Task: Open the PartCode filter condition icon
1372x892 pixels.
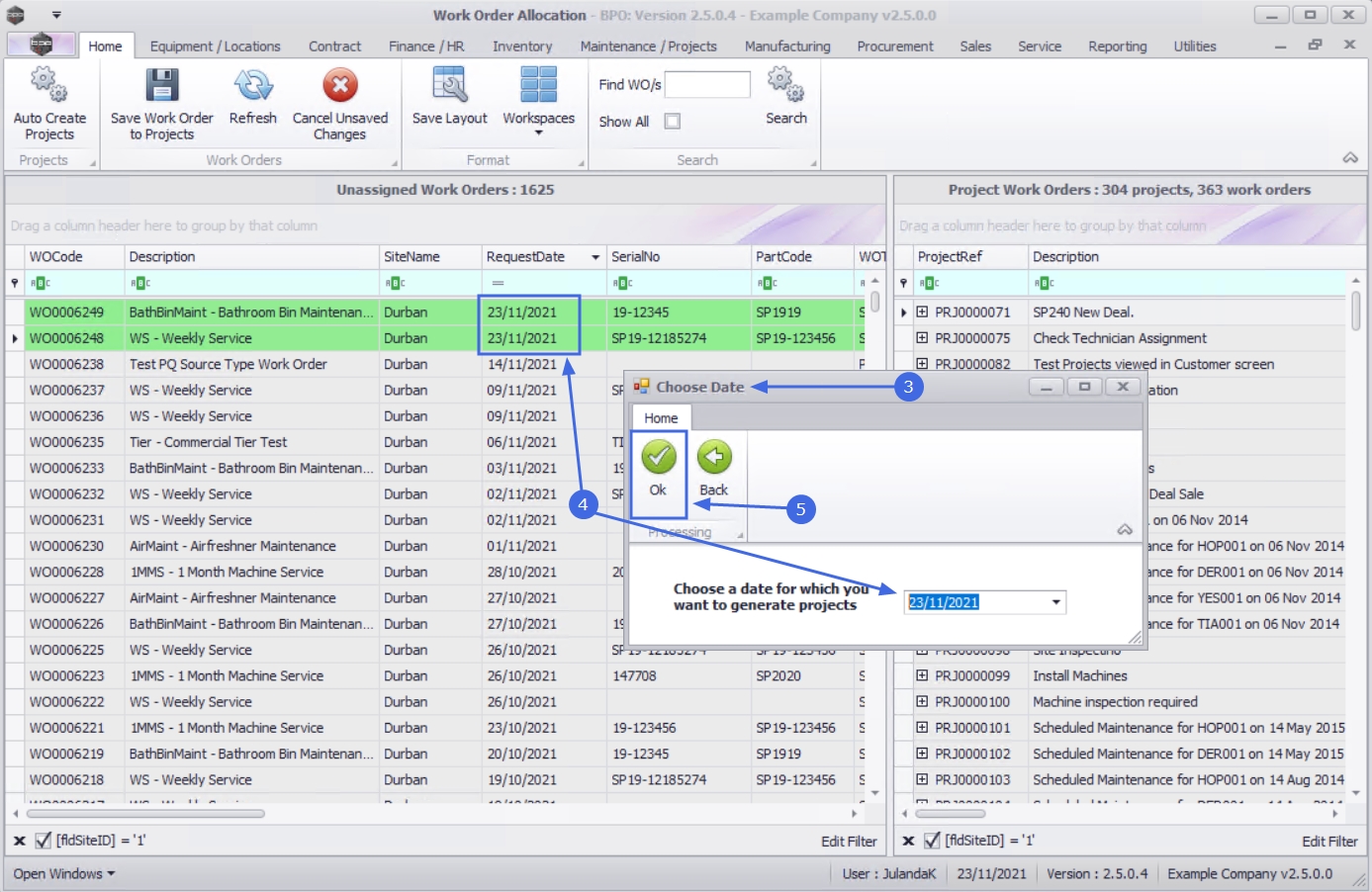Action: (x=768, y=283)
